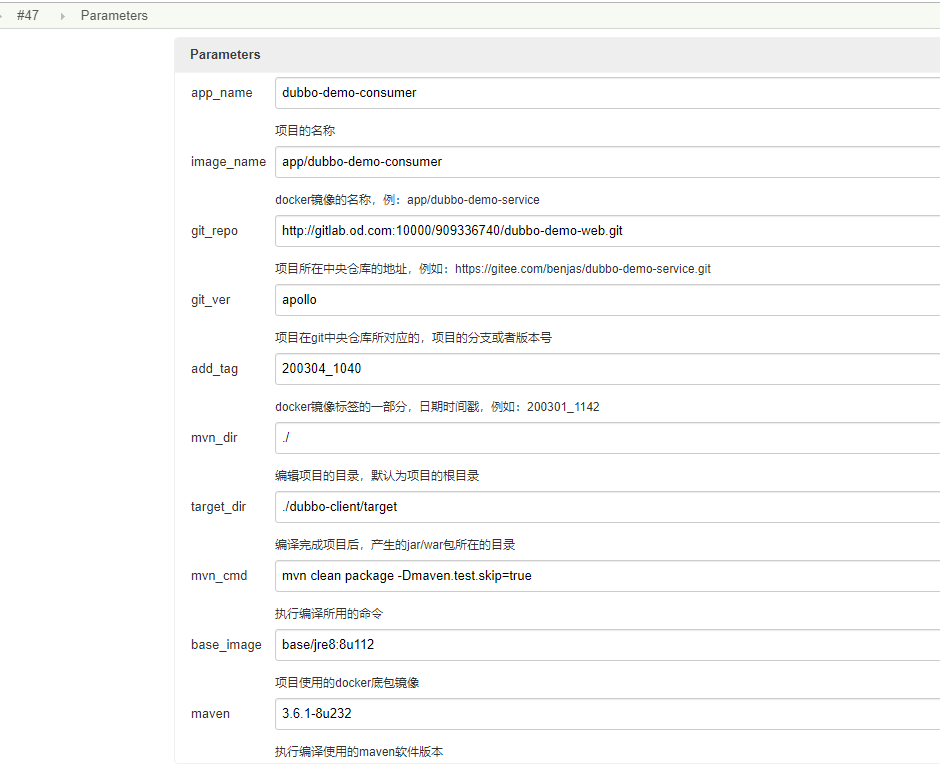Expand the arrow between #47 and Parameters
The image size is (940, 764).
tap(62, 16)
